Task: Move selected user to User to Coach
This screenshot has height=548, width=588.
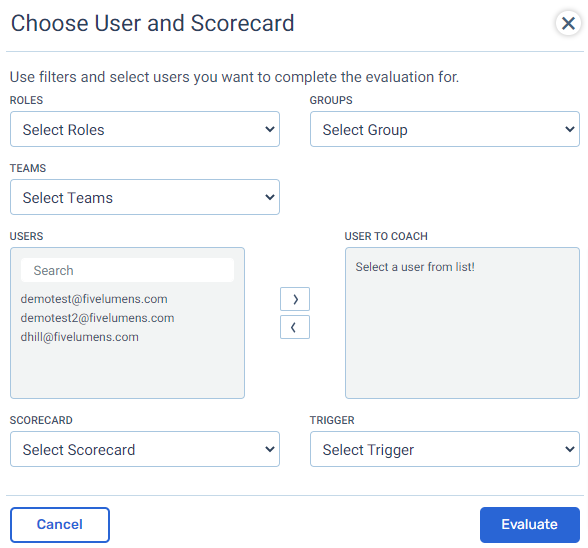Action: click(x=295, y=299)
